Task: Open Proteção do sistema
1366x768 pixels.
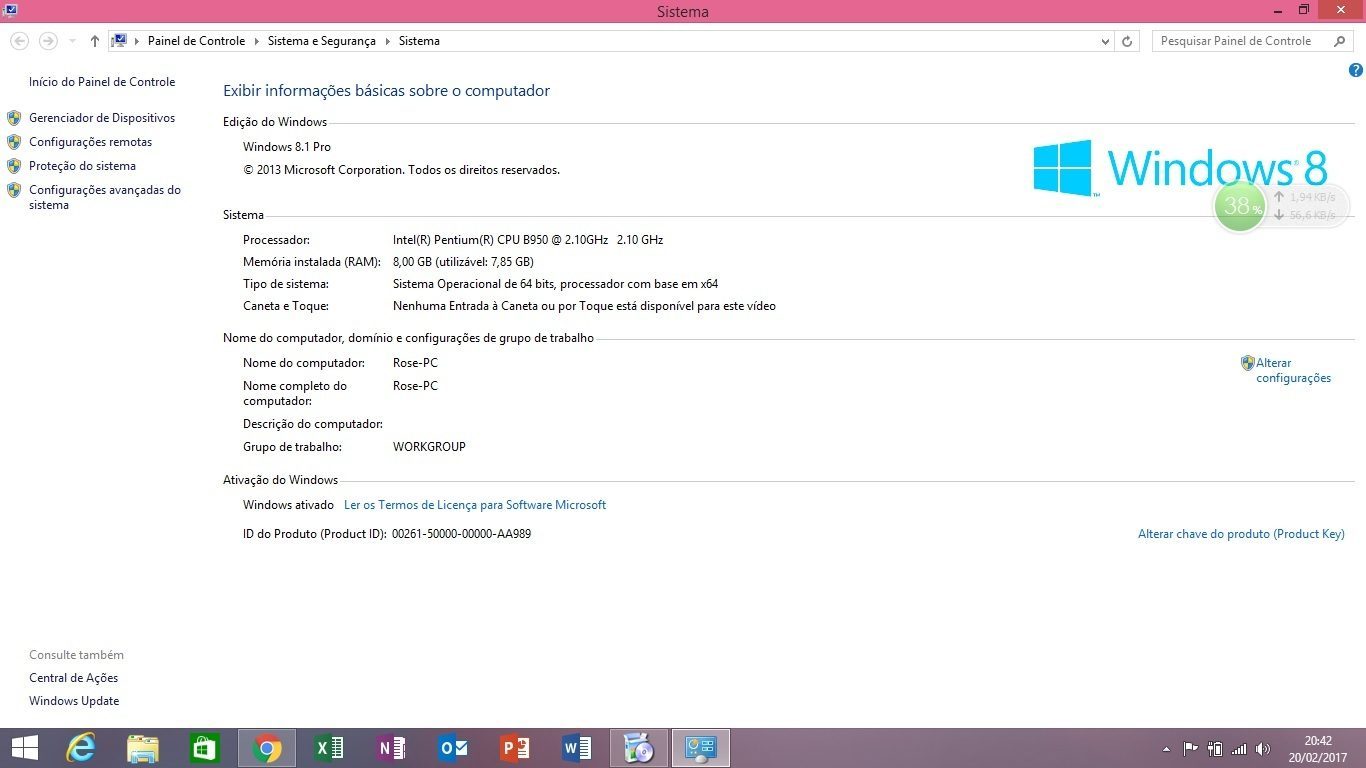Action: pos(82,166)
